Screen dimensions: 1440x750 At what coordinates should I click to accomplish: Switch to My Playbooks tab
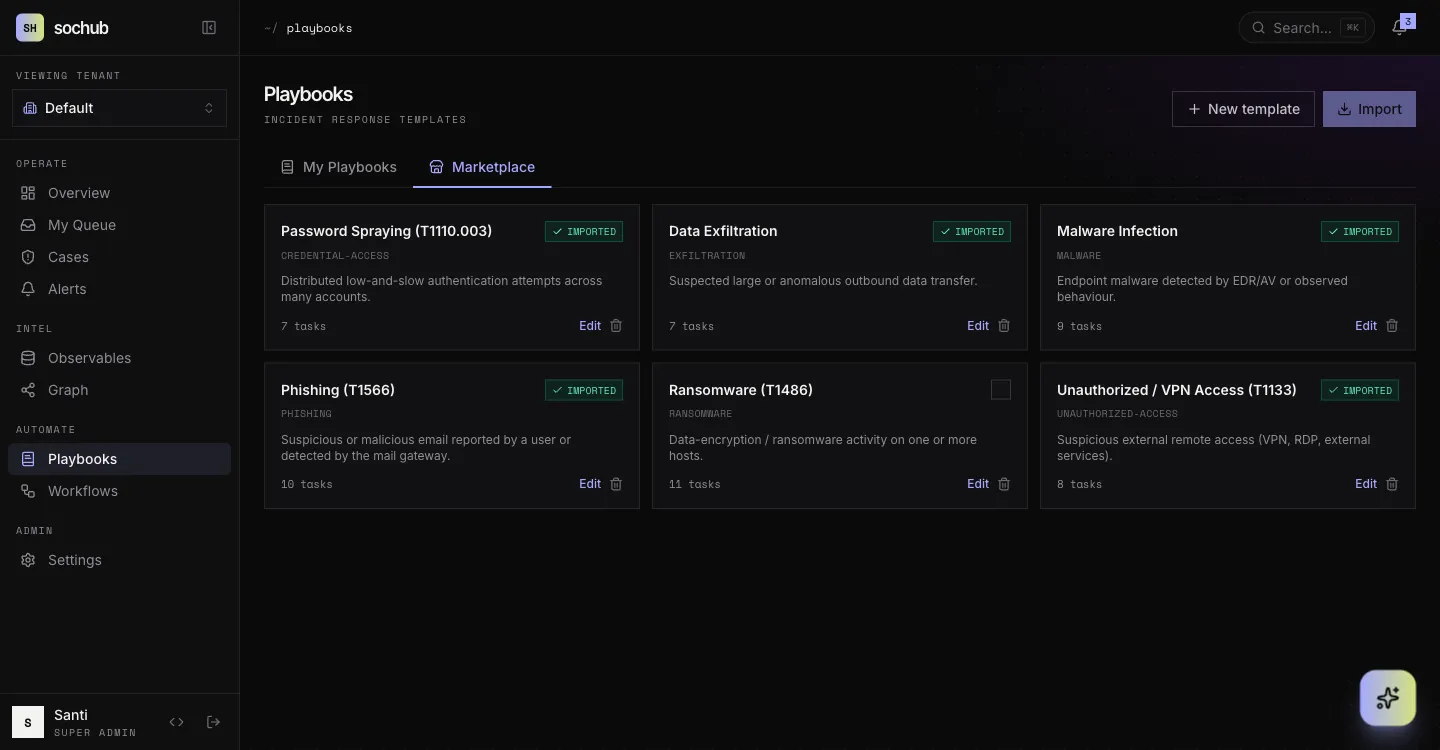point(338,167)
